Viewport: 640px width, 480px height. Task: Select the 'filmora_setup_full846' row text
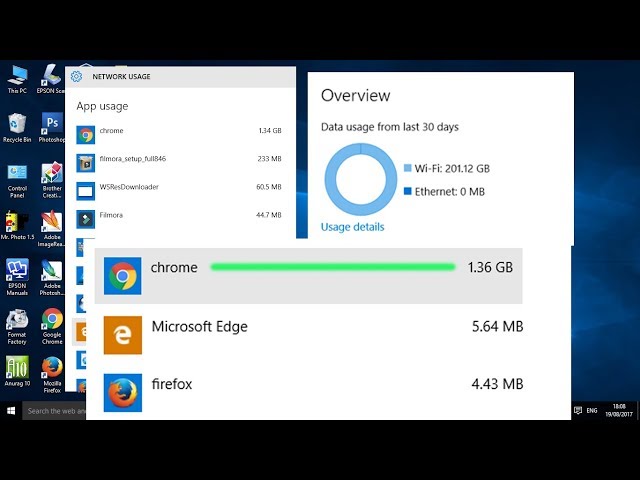point(133,159)
